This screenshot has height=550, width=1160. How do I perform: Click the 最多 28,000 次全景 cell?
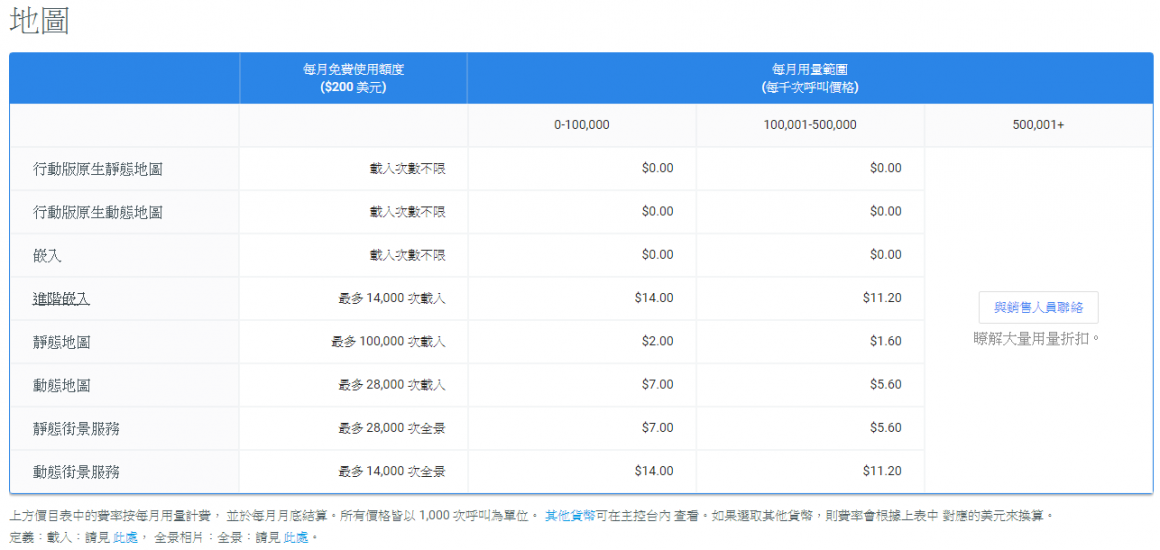(x=392, y=428)
